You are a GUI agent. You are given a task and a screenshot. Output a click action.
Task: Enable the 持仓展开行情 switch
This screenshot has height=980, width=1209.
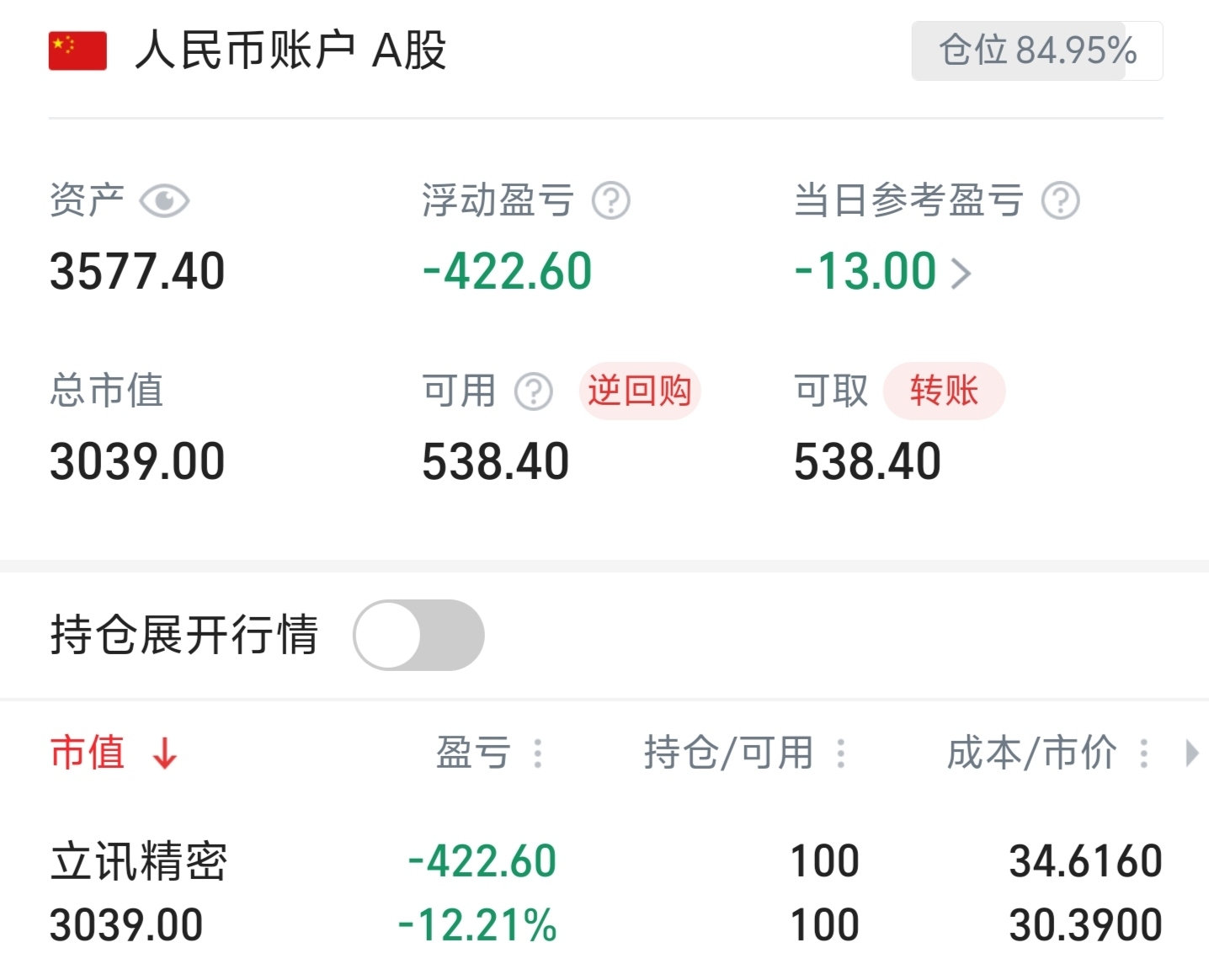pyautogui.click(x=418, y=635)
